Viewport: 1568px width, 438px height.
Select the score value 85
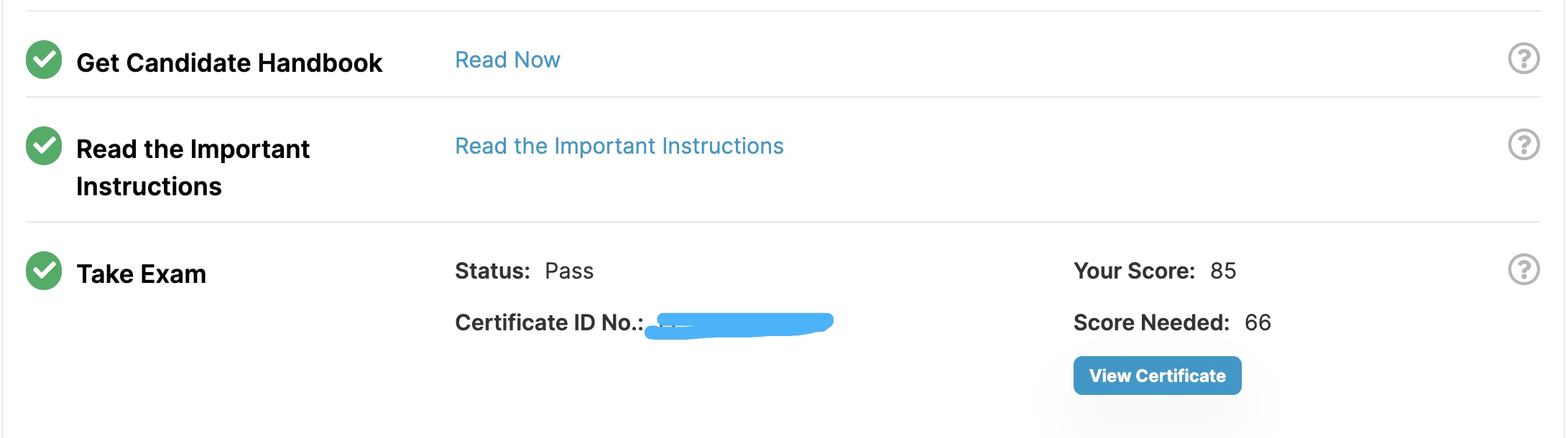tap(1223, 271)
